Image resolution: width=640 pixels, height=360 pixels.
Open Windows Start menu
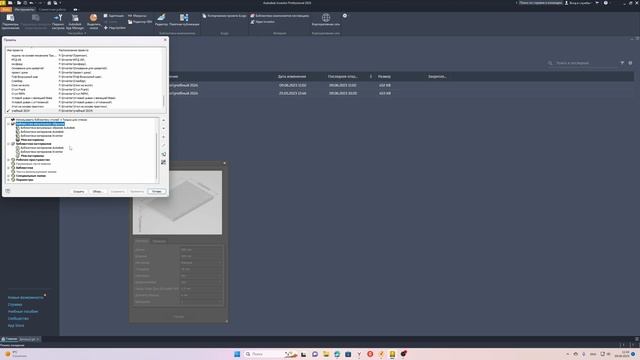tap(237, 354)
